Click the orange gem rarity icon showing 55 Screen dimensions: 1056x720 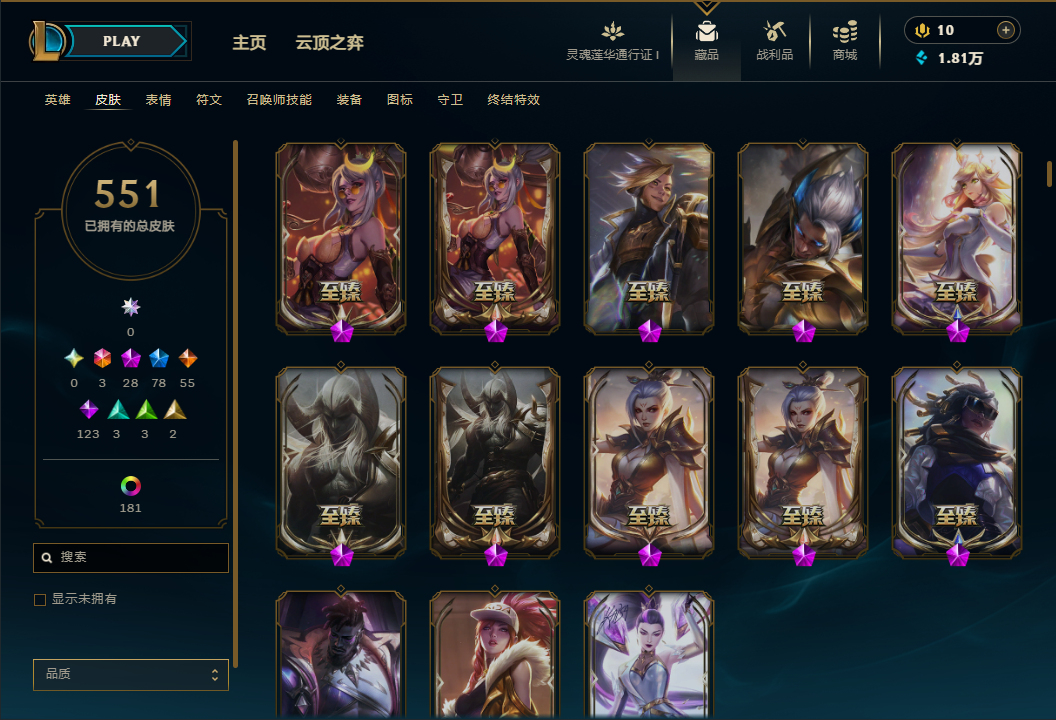coord(187,358)
